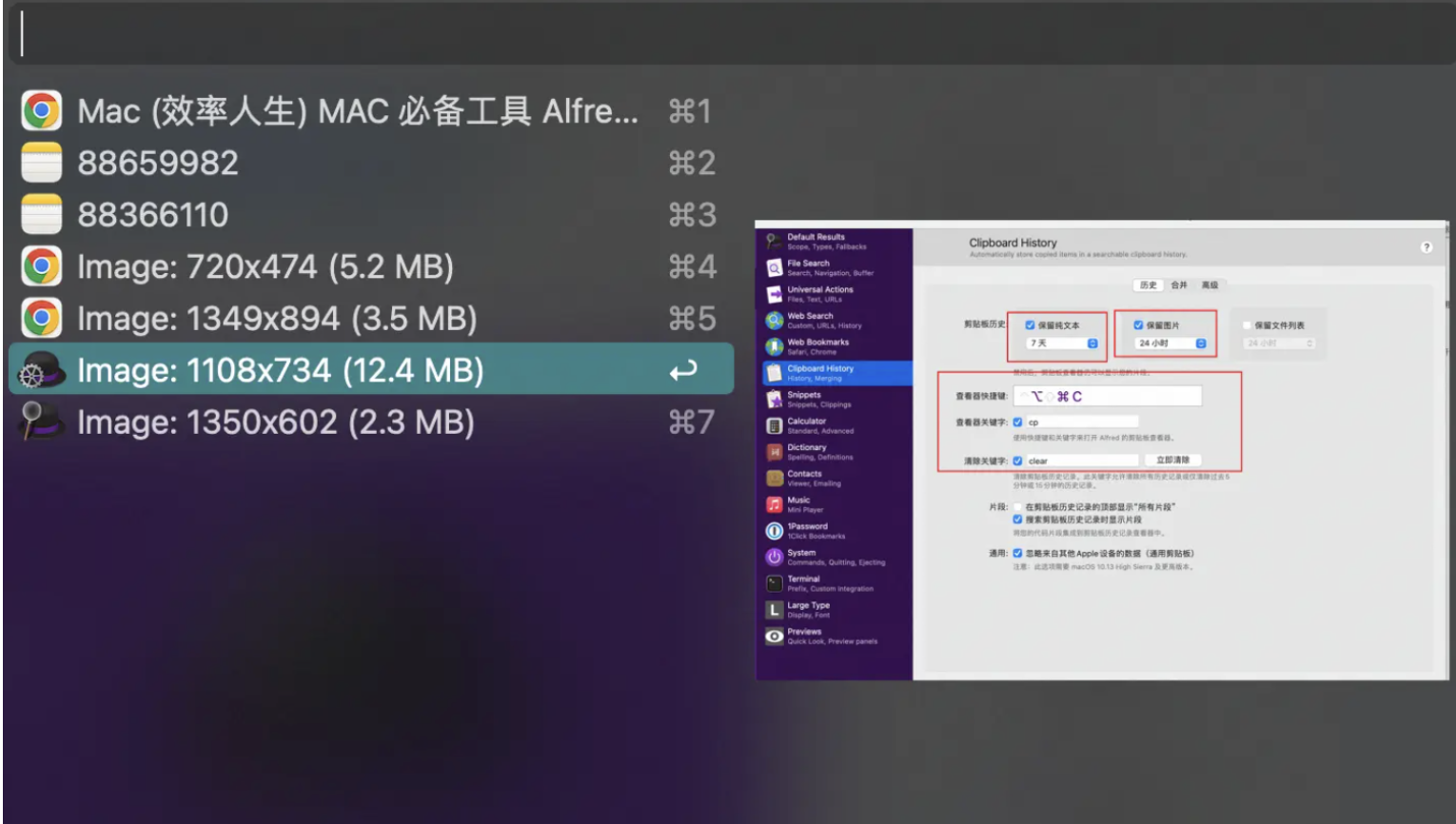
Task: Select the 88659982 clipboard entry
Action: point(371,163)
